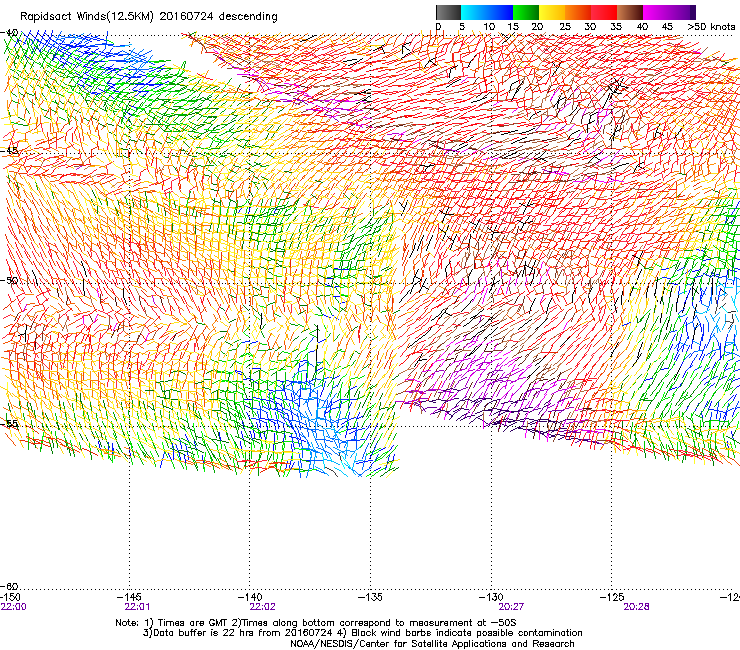Screen dimensions: 740x650
Task: Click the '-55' latitude axis label
Action: pos(9,423)
